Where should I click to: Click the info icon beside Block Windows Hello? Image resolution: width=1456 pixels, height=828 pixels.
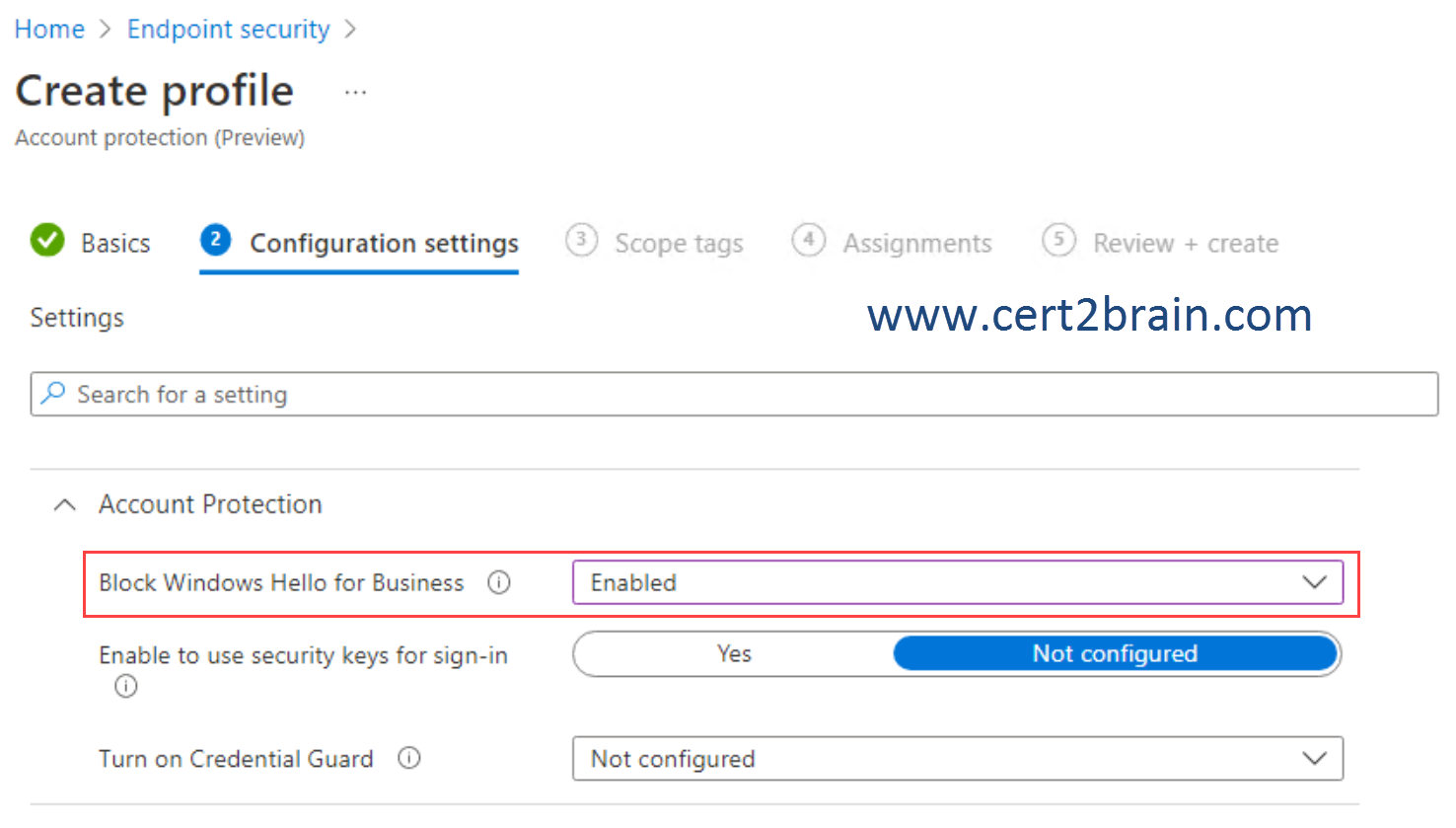pos(499,582)
